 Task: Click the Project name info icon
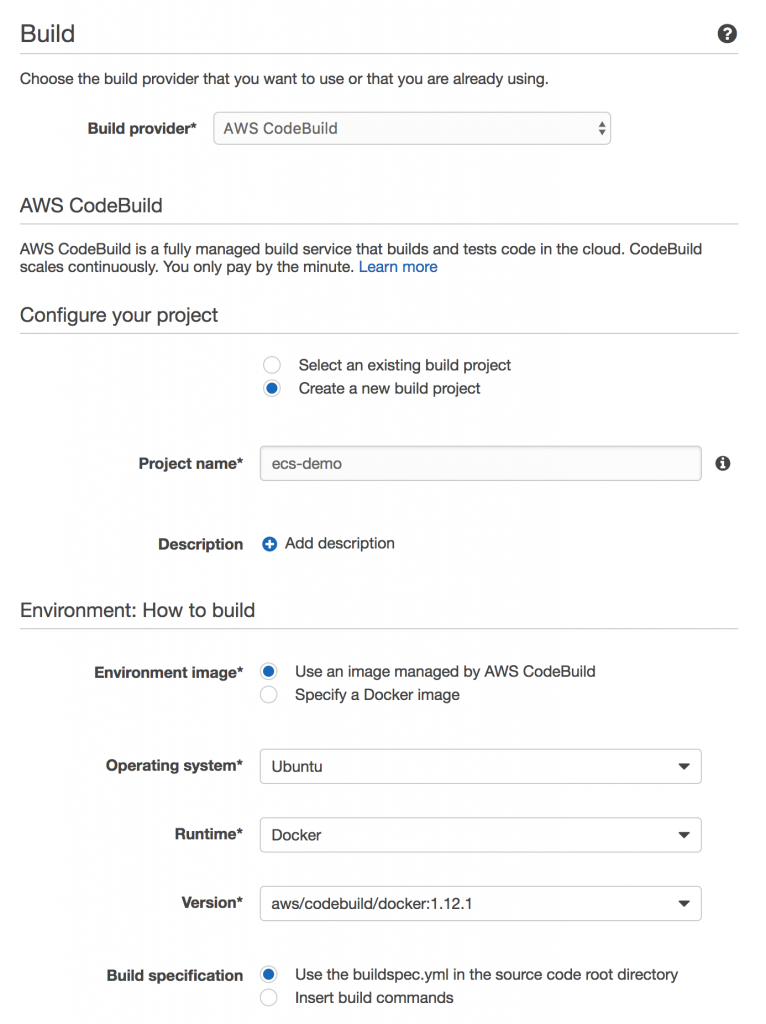[x=722, y=463]
